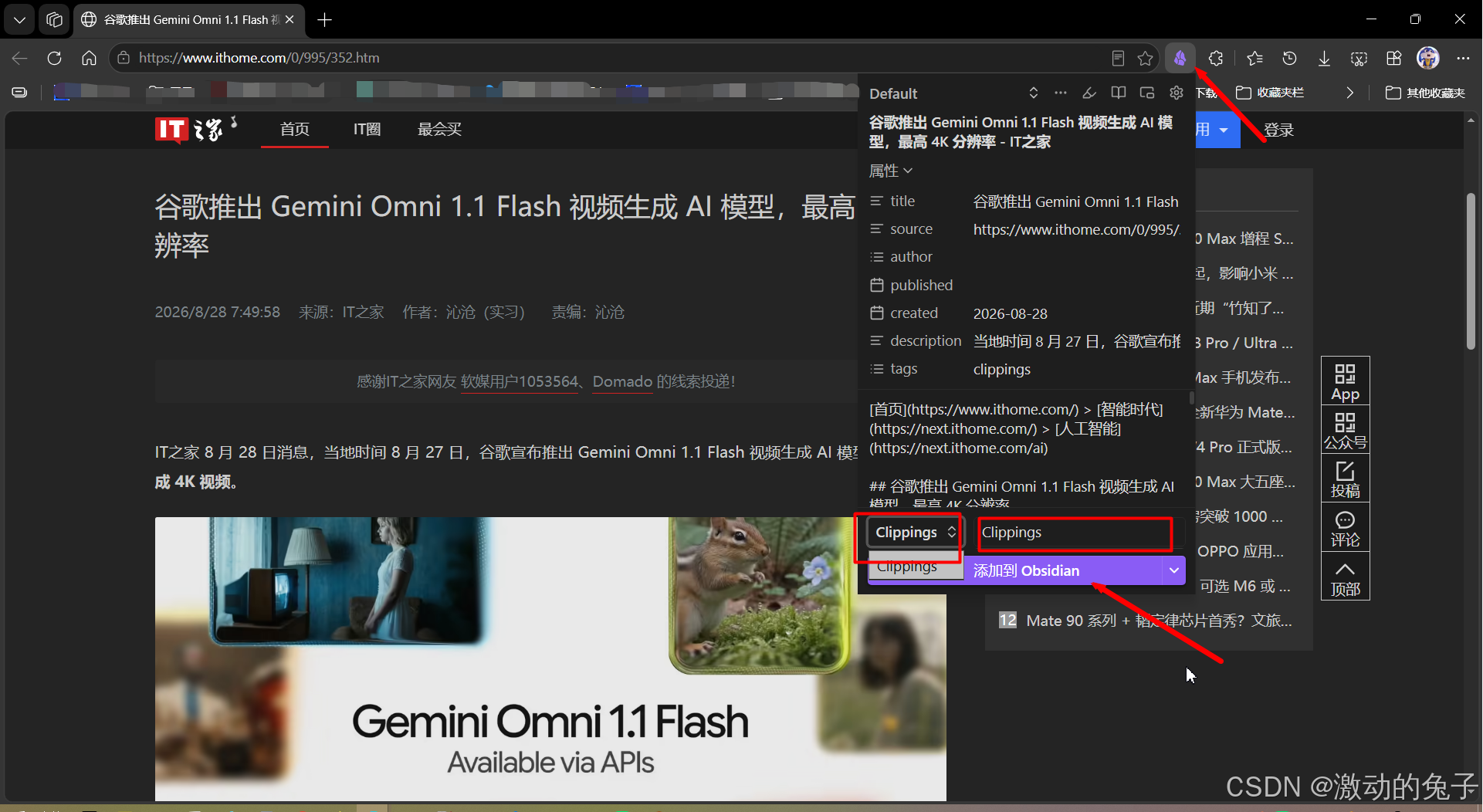This screenshot has width=1483, height=812.
Task: Open the tab actions dropdown chevron
Action: point(19,20)
